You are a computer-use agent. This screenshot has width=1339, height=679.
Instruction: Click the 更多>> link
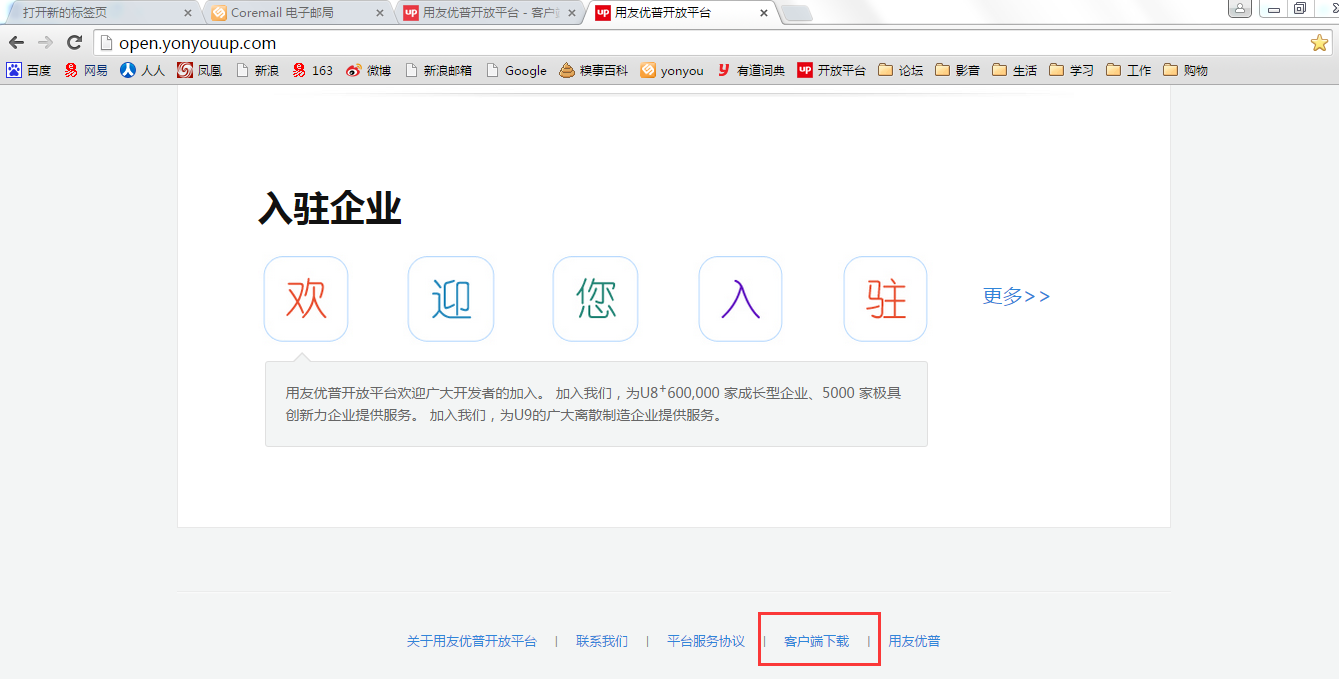pos(1016,296)
